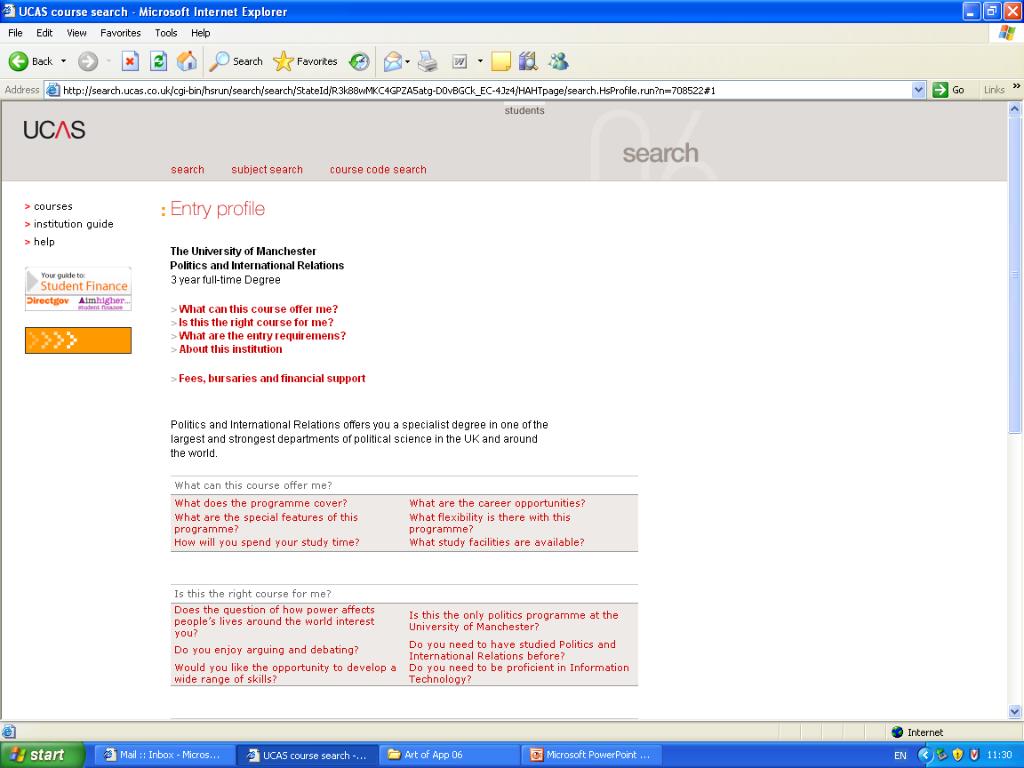
Task: Open the Favorites menu
Action: click(120, 33)
